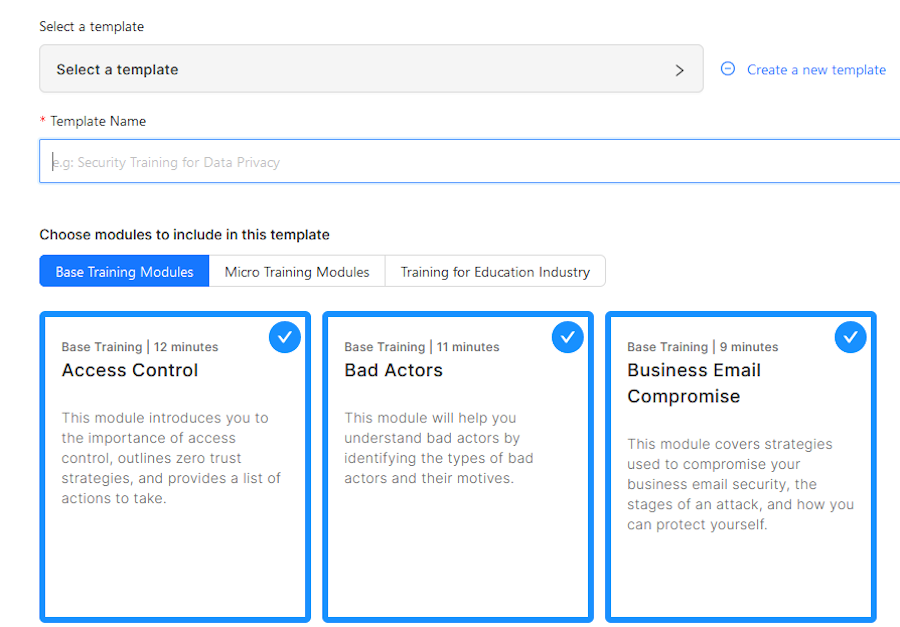Click 'Choose modules to include in this template' heading
The height and width of the screenshot is (627, 900).
184,234
